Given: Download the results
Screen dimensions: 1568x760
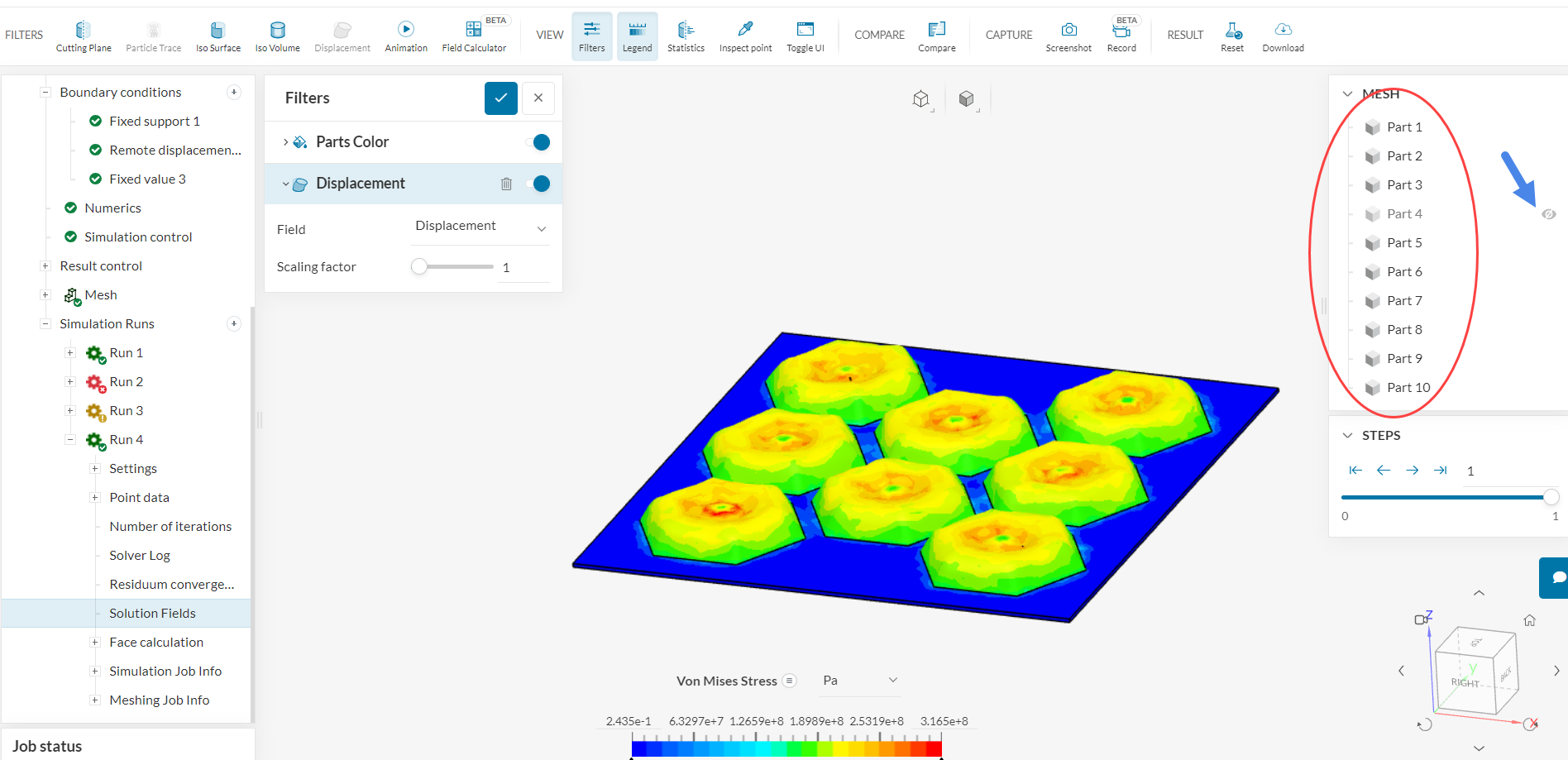Looking at the screenshot, I should [1283, 37].
